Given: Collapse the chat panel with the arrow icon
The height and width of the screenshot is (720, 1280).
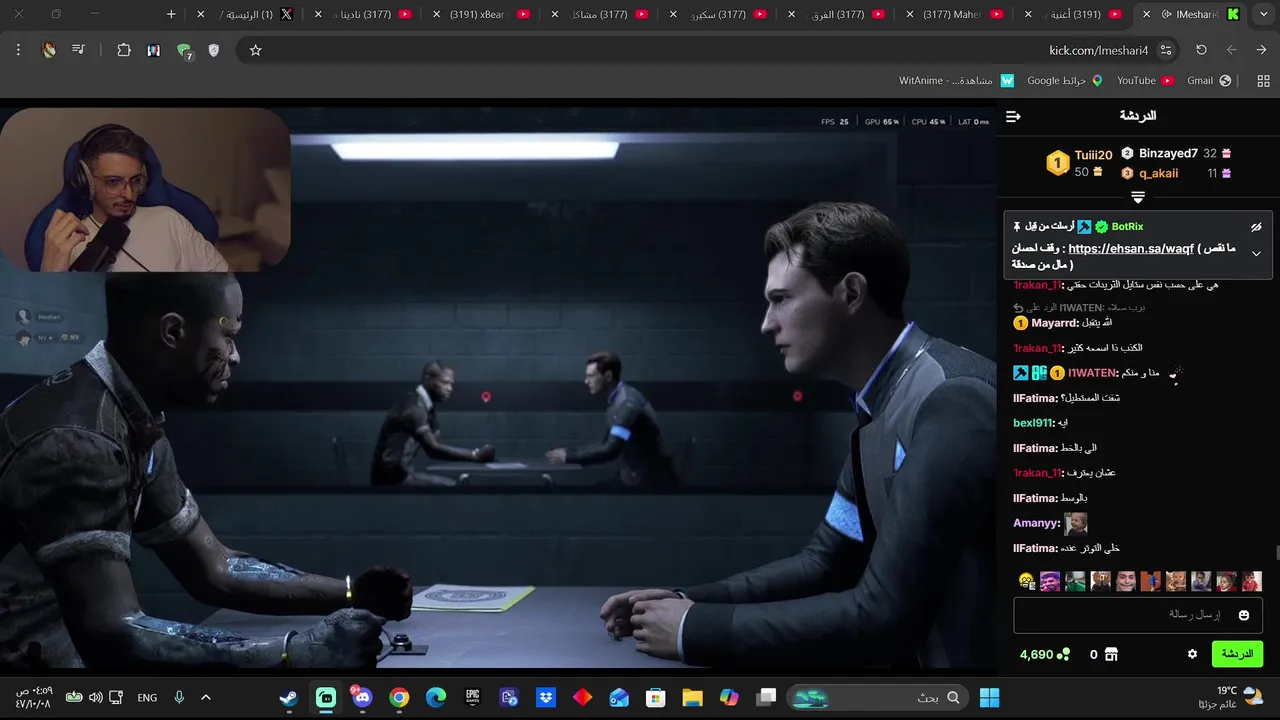Looking at the screenshot, I should [x=1013, y=117].
